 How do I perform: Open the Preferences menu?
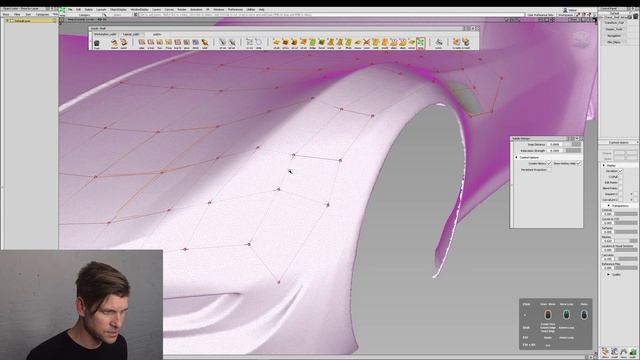(x=235, y=9)
